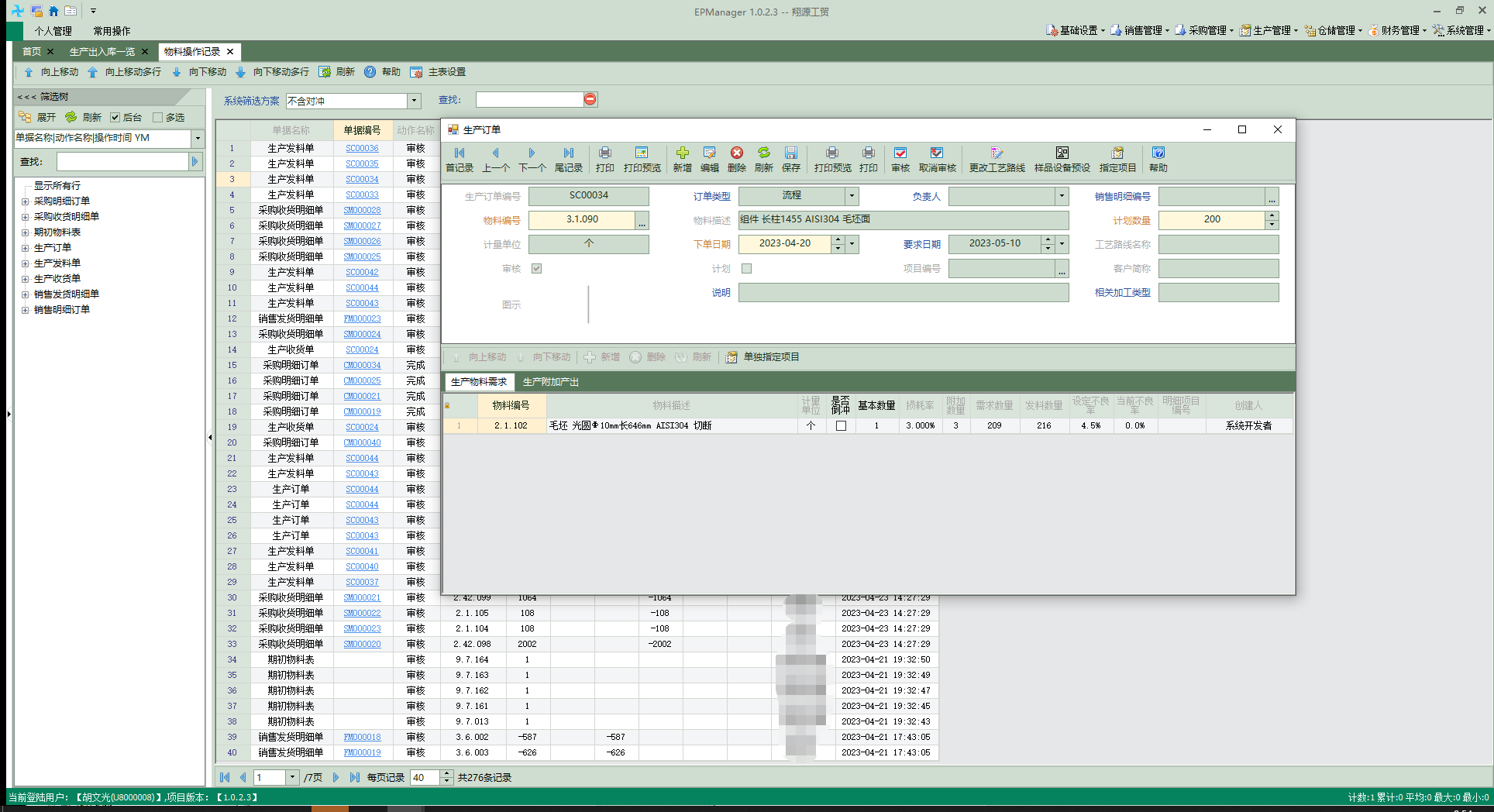Click the 主表设置 toolbar icon
The width and height of the screenshot is (1494, 812).
click(x=416, y=72)
